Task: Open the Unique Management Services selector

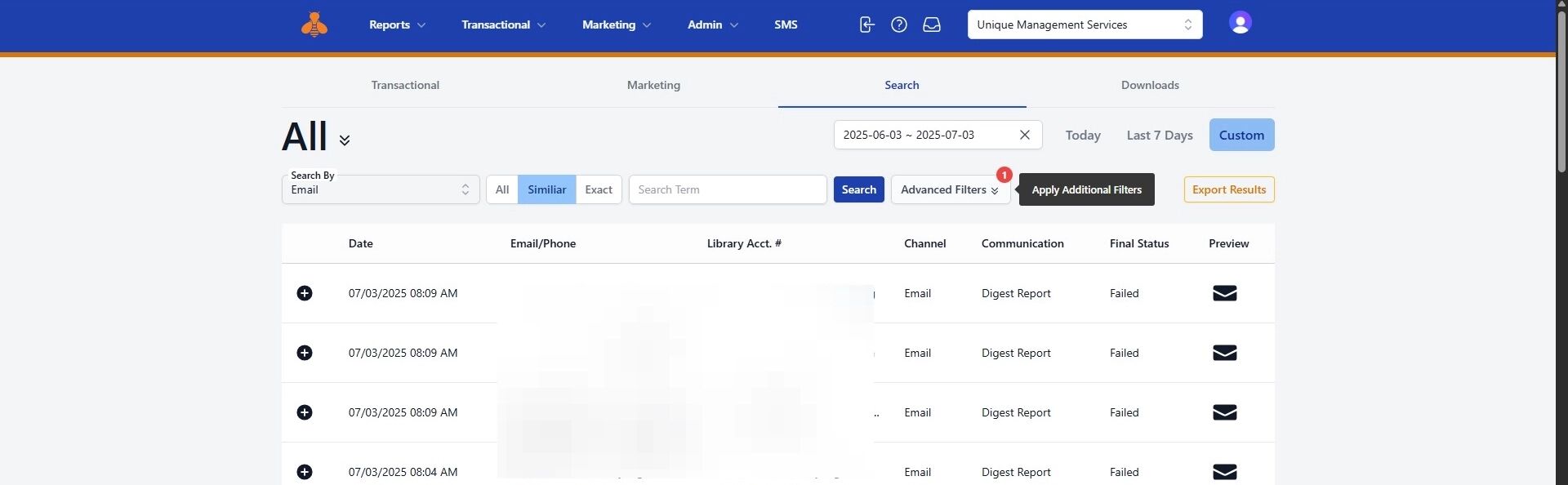Action: point(1085,24)
